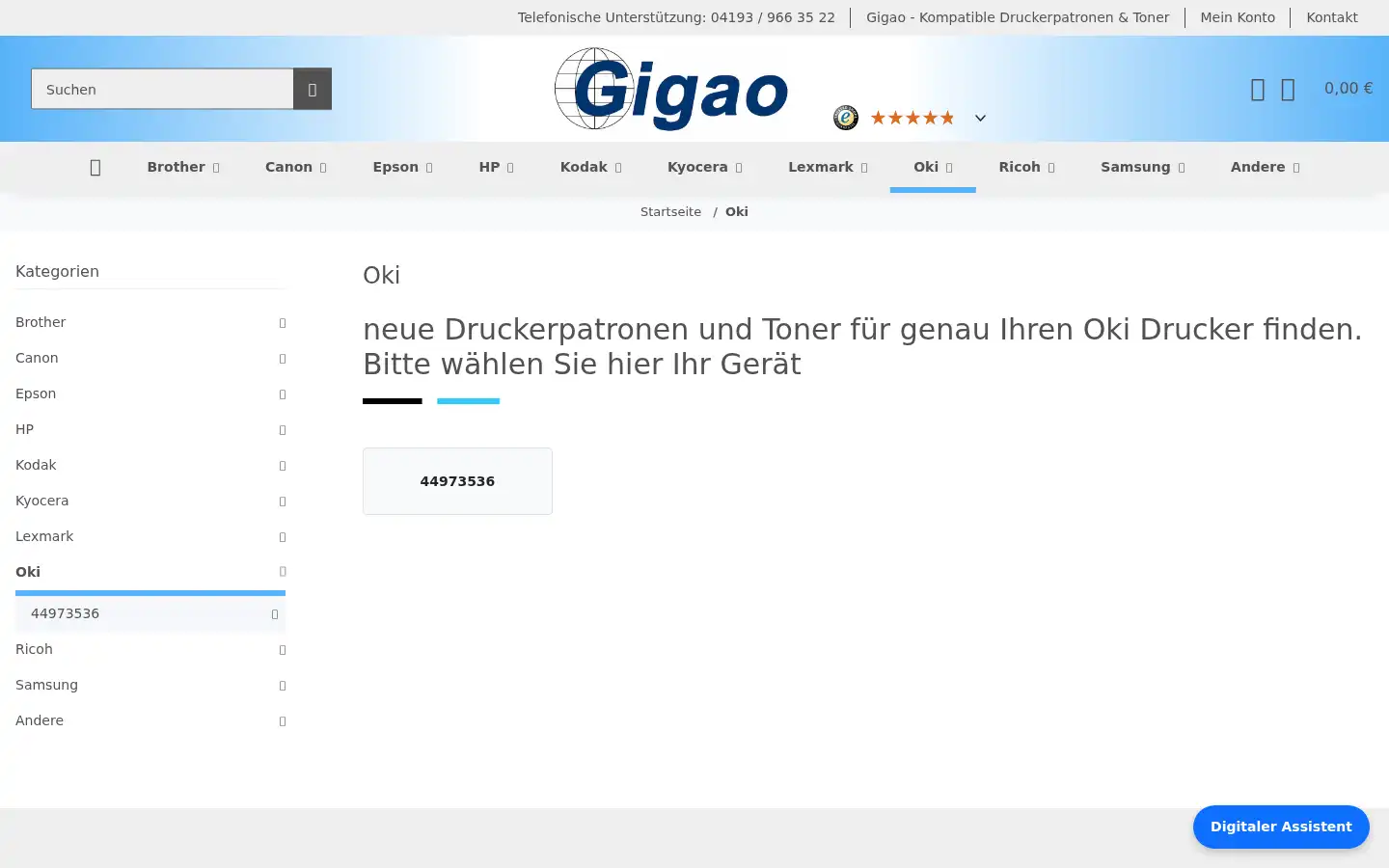Image resolution: width=1389 pixels, height=868 pixels.
Task: Select HP in Kategorien sidebar
Action: (x=24, y=429)
